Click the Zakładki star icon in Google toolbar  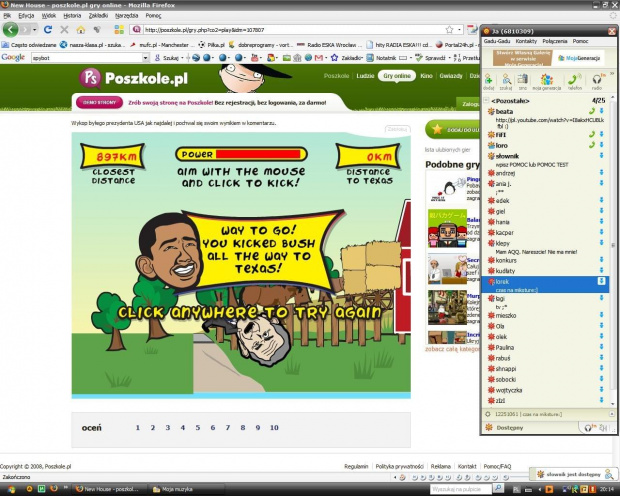(x=335, y=58)
